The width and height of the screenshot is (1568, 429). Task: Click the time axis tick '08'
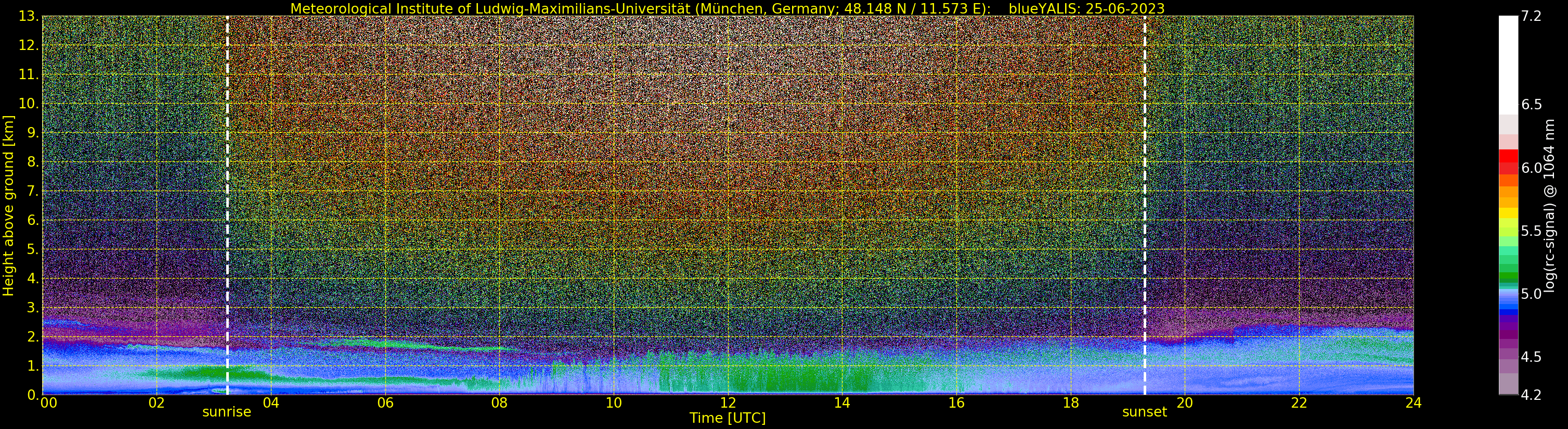(499, 403)
